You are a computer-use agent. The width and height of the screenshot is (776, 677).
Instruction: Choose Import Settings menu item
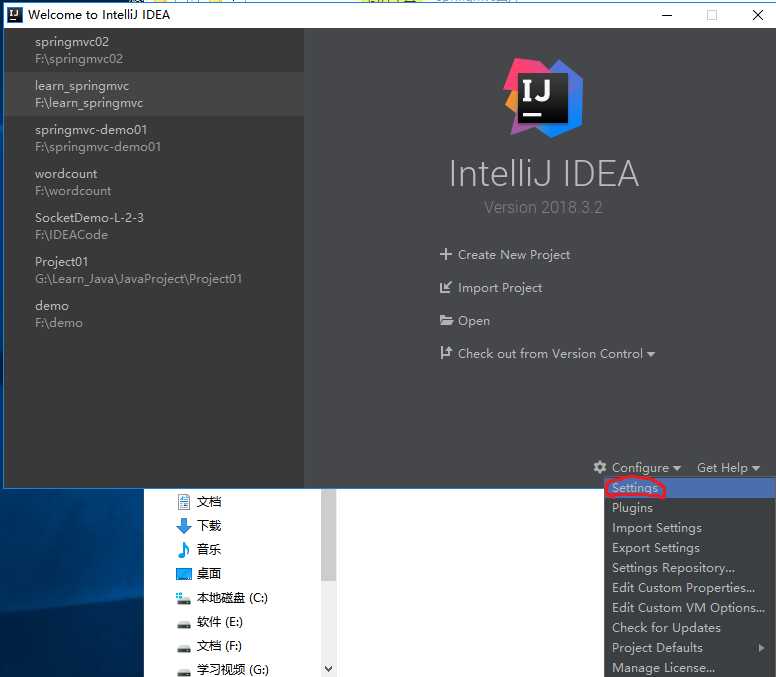[690, 528]
